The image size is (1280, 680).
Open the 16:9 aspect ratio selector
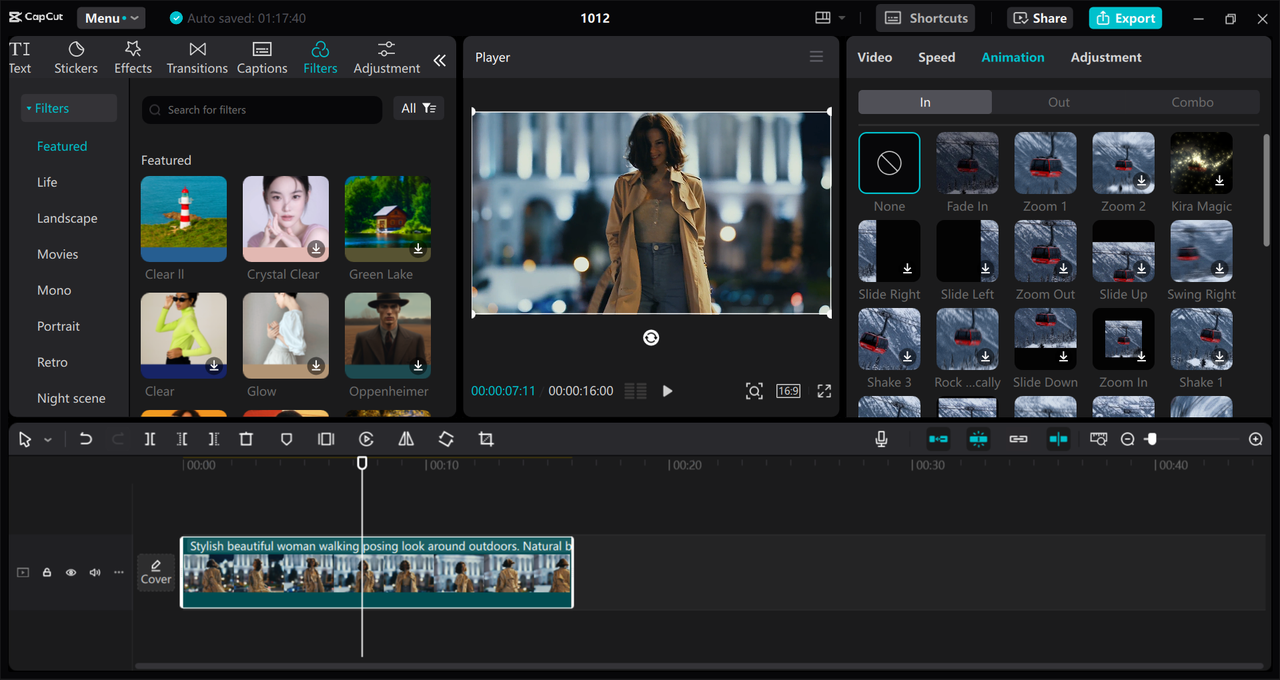click(788, 391)
